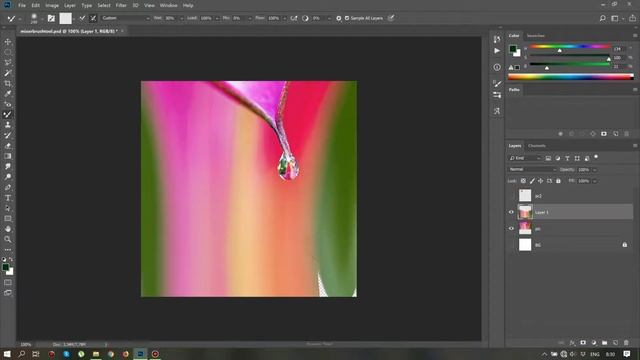Toggle Sample All Layers checkbox

click(x=347, y=18)
